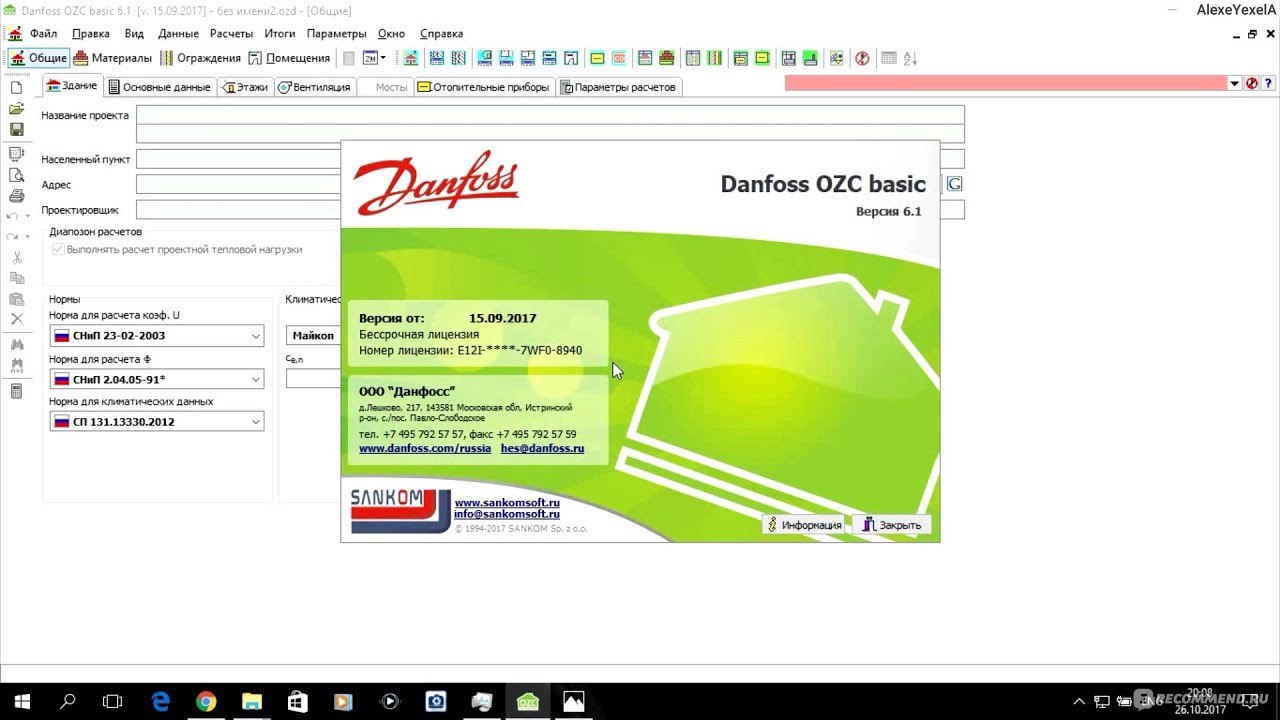Click the scissors cut icon
Viewport: 1280px width, 720px height.
(16, 257)
